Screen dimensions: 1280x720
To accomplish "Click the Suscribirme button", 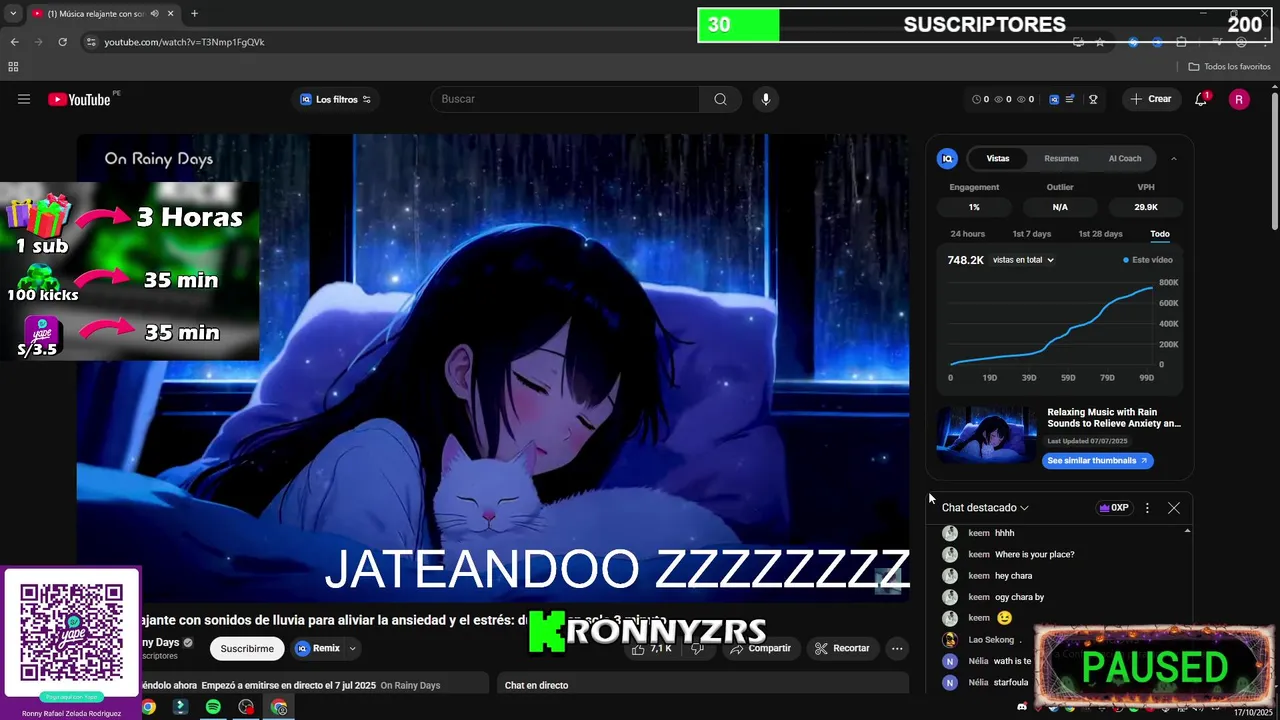I will click(x=247, y=649).
